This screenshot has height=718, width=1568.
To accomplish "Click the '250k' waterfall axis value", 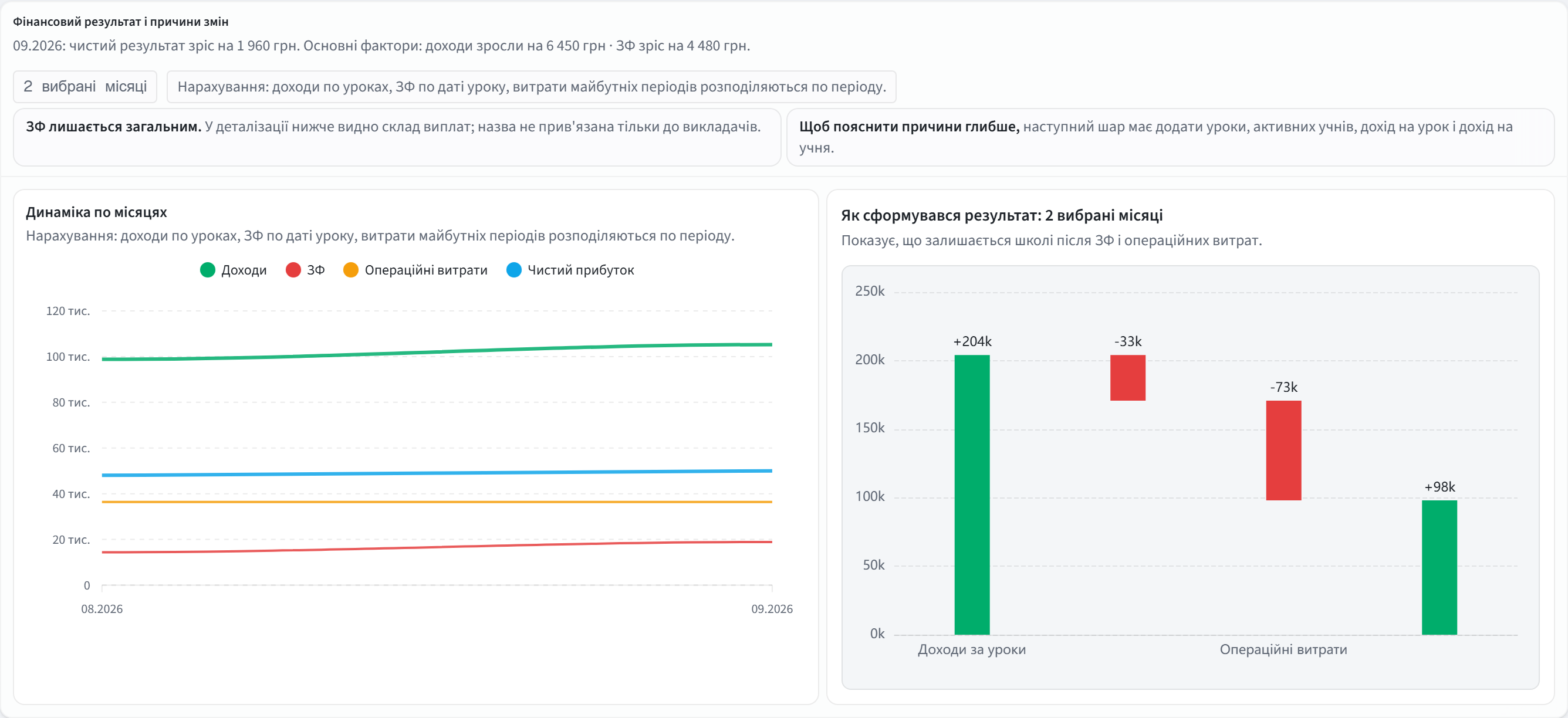I will (870, 291).
